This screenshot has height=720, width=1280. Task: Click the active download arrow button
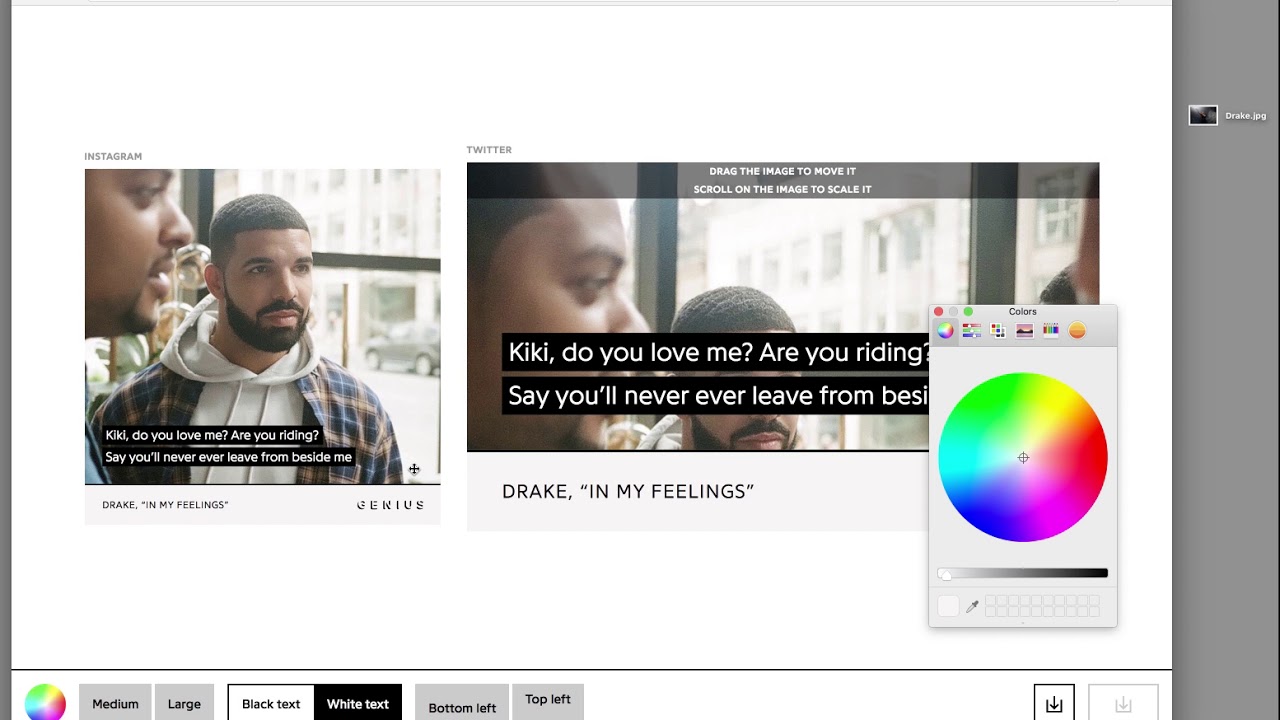point(1054,704)
